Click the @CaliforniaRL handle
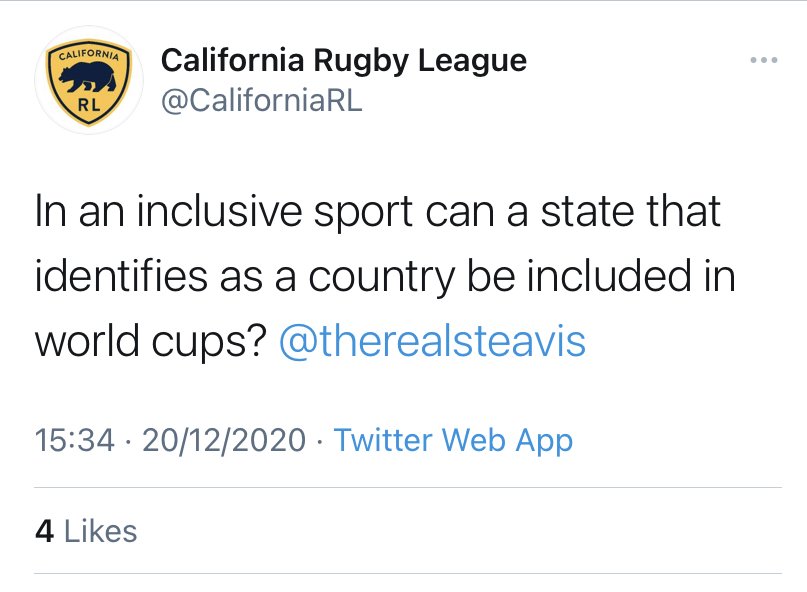This screenshot has width=807, height=592. pyautogui.click(x=262, y=100)
